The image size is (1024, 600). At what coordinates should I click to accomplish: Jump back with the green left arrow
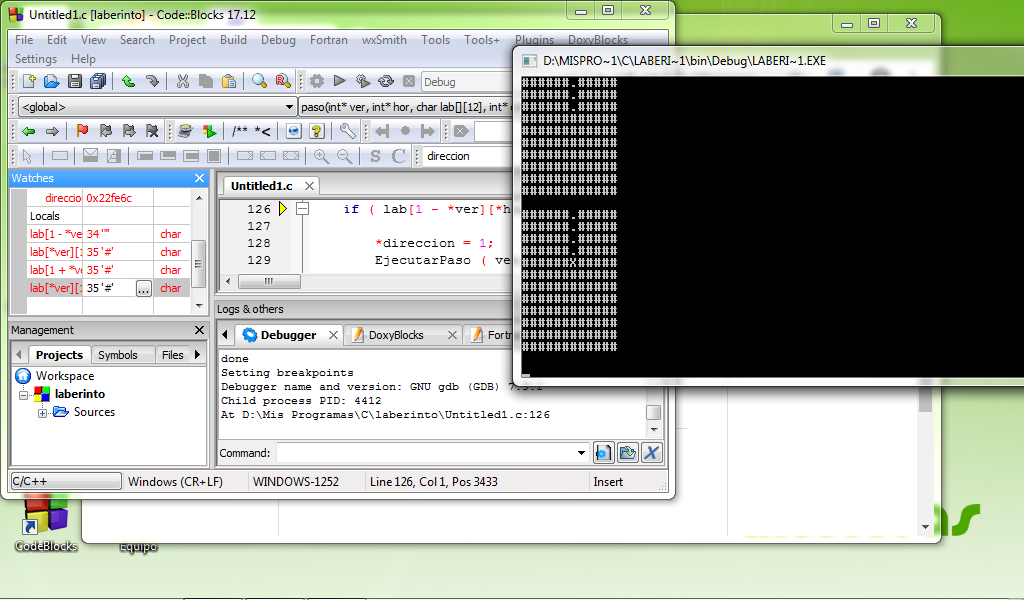(29, 131)
